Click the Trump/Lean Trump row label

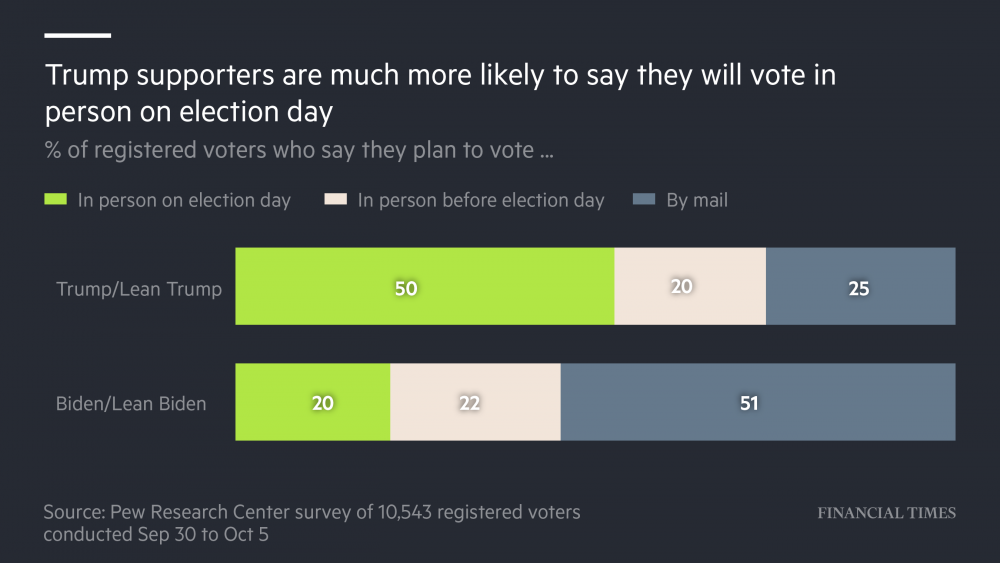tap(139, 289)
